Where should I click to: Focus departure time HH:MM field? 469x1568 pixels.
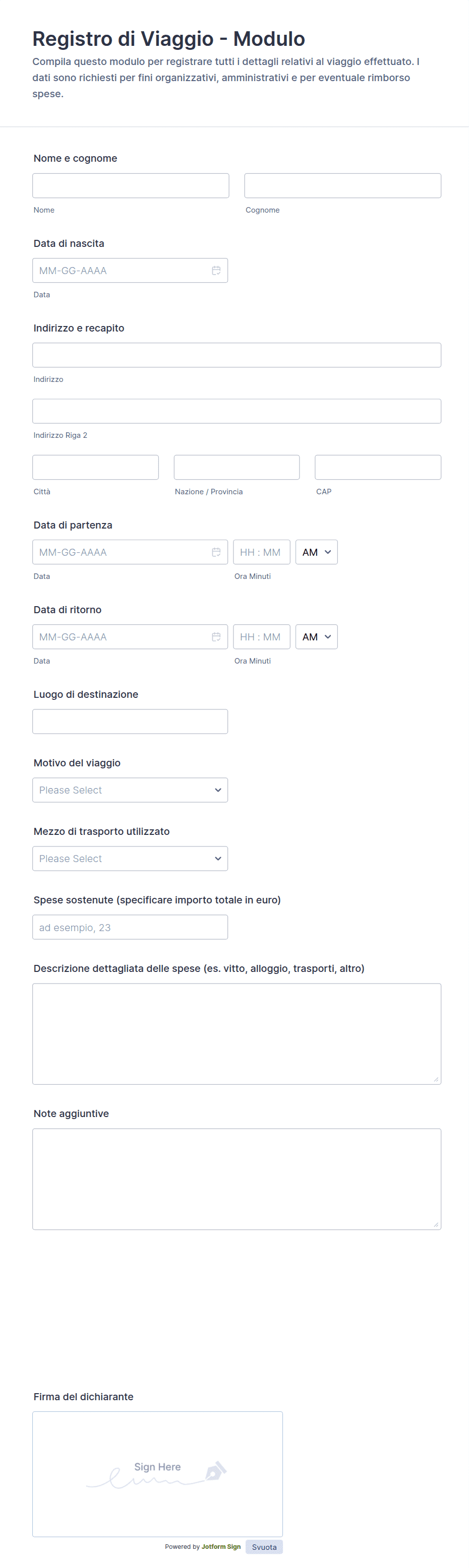point(261,552)
